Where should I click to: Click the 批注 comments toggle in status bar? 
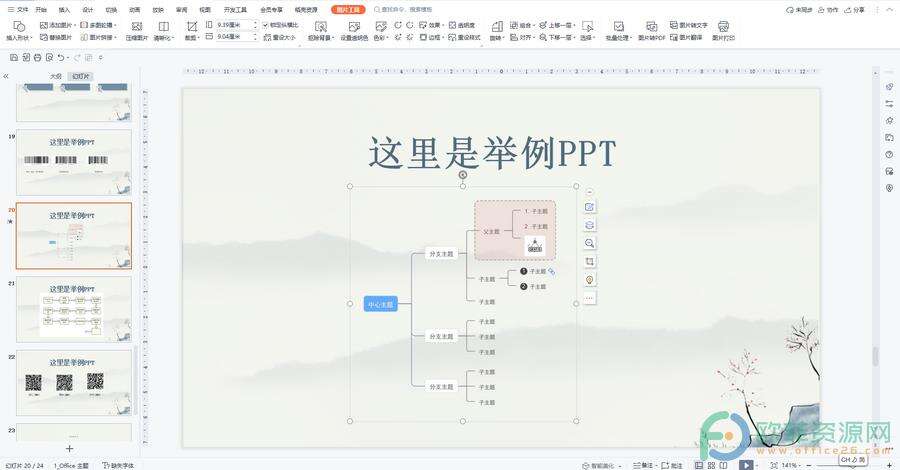pyautogui.click(x=672, y=465)
